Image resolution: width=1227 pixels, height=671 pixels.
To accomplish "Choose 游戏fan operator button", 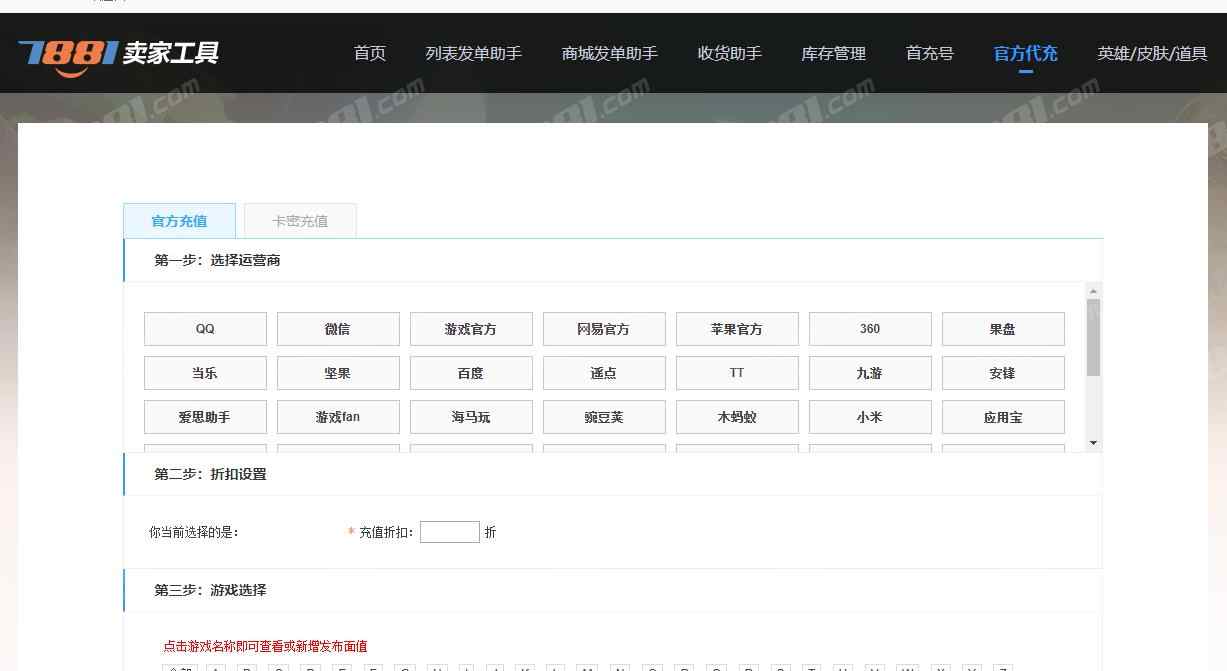I will point(338,417).
